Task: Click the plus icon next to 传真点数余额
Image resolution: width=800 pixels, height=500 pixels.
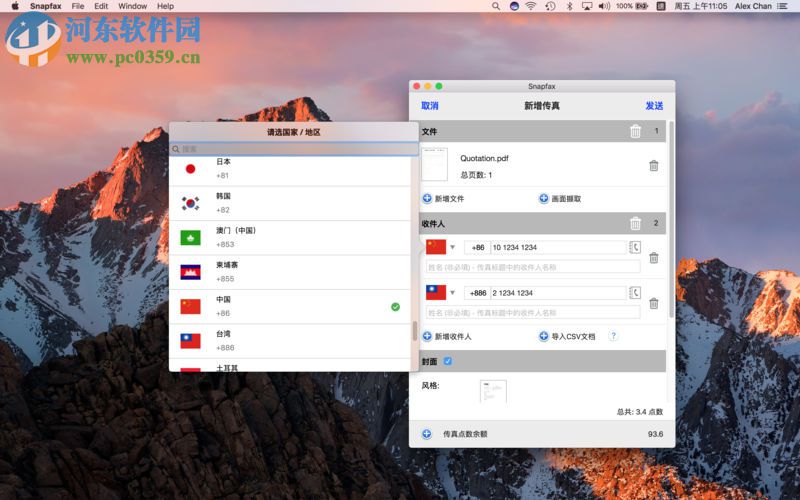Action: 427,434
